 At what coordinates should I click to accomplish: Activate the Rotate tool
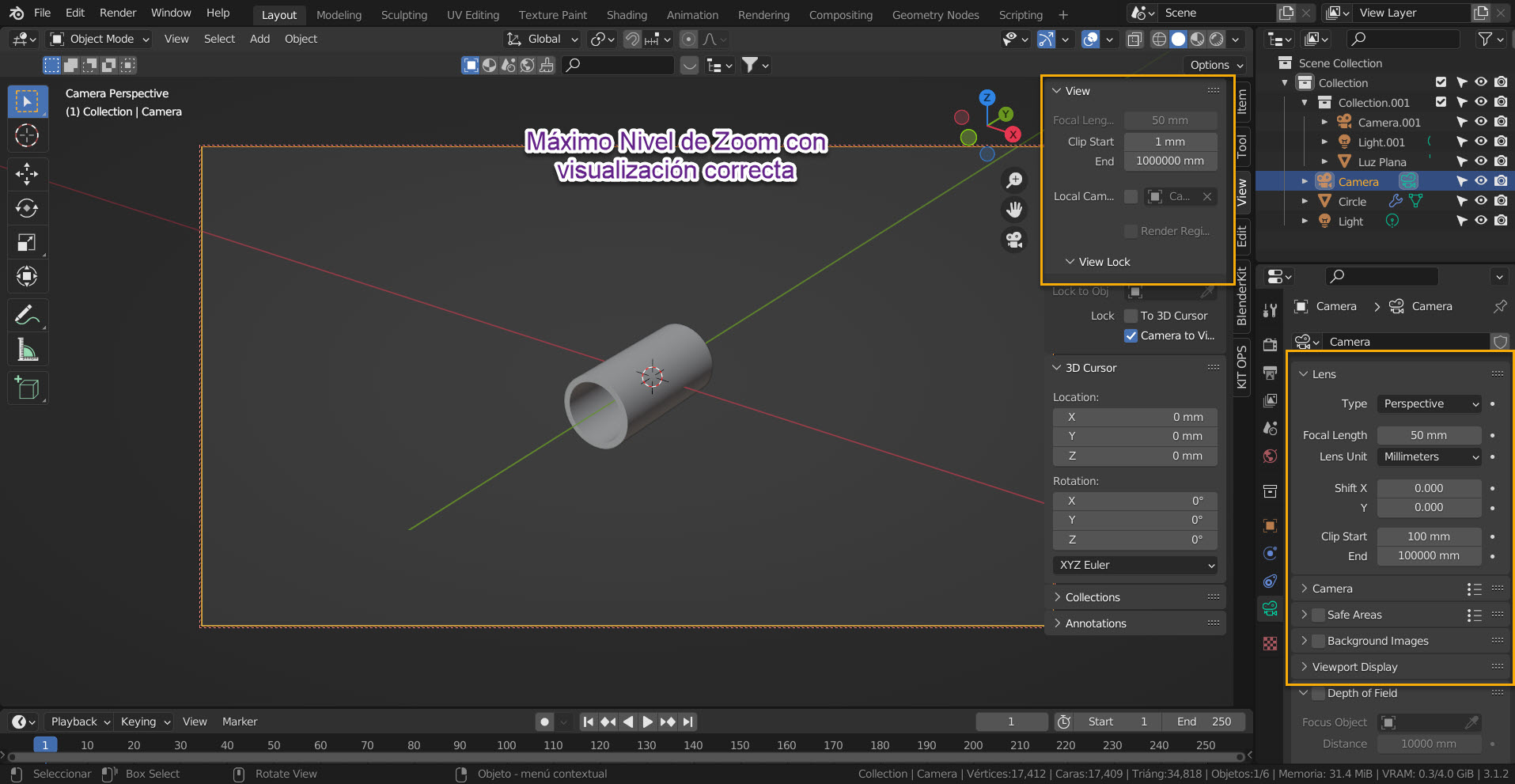pos(27,208)
